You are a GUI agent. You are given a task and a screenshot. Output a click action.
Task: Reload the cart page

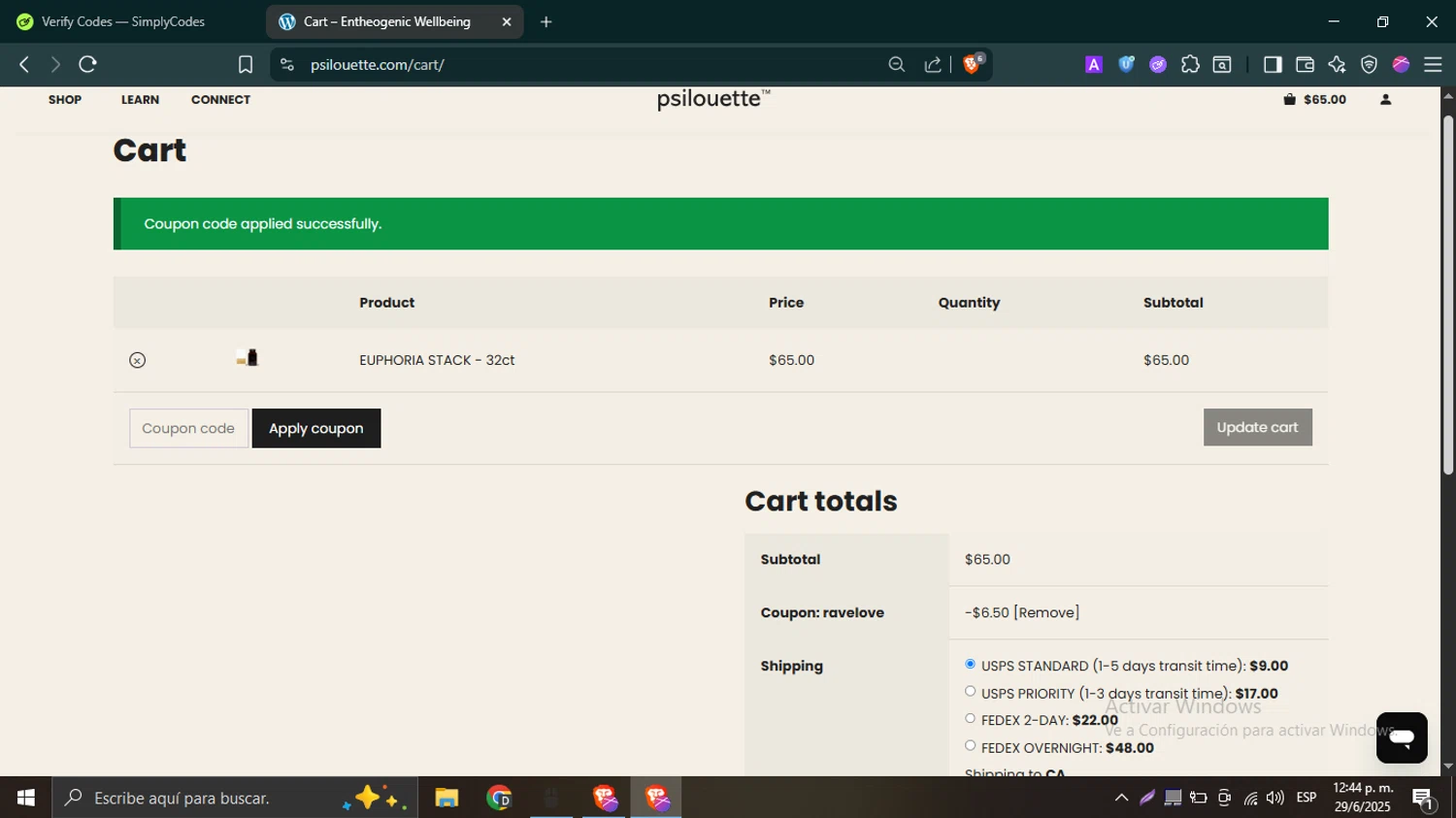coord(88,65)
